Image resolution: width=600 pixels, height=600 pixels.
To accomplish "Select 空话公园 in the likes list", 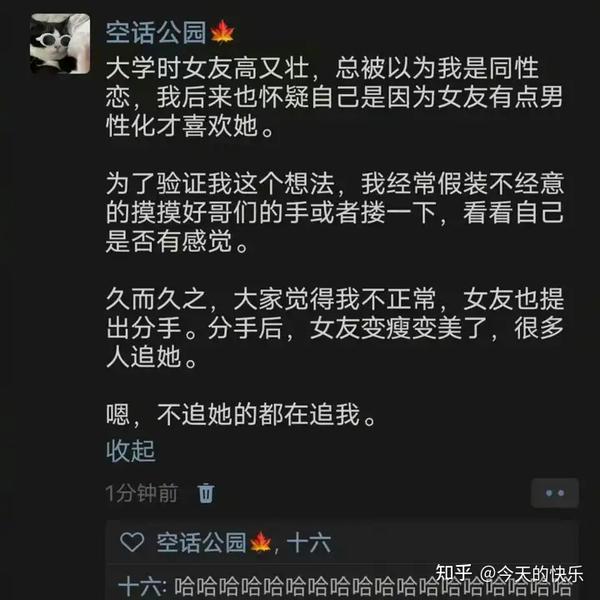I will [x=201, y=543].
